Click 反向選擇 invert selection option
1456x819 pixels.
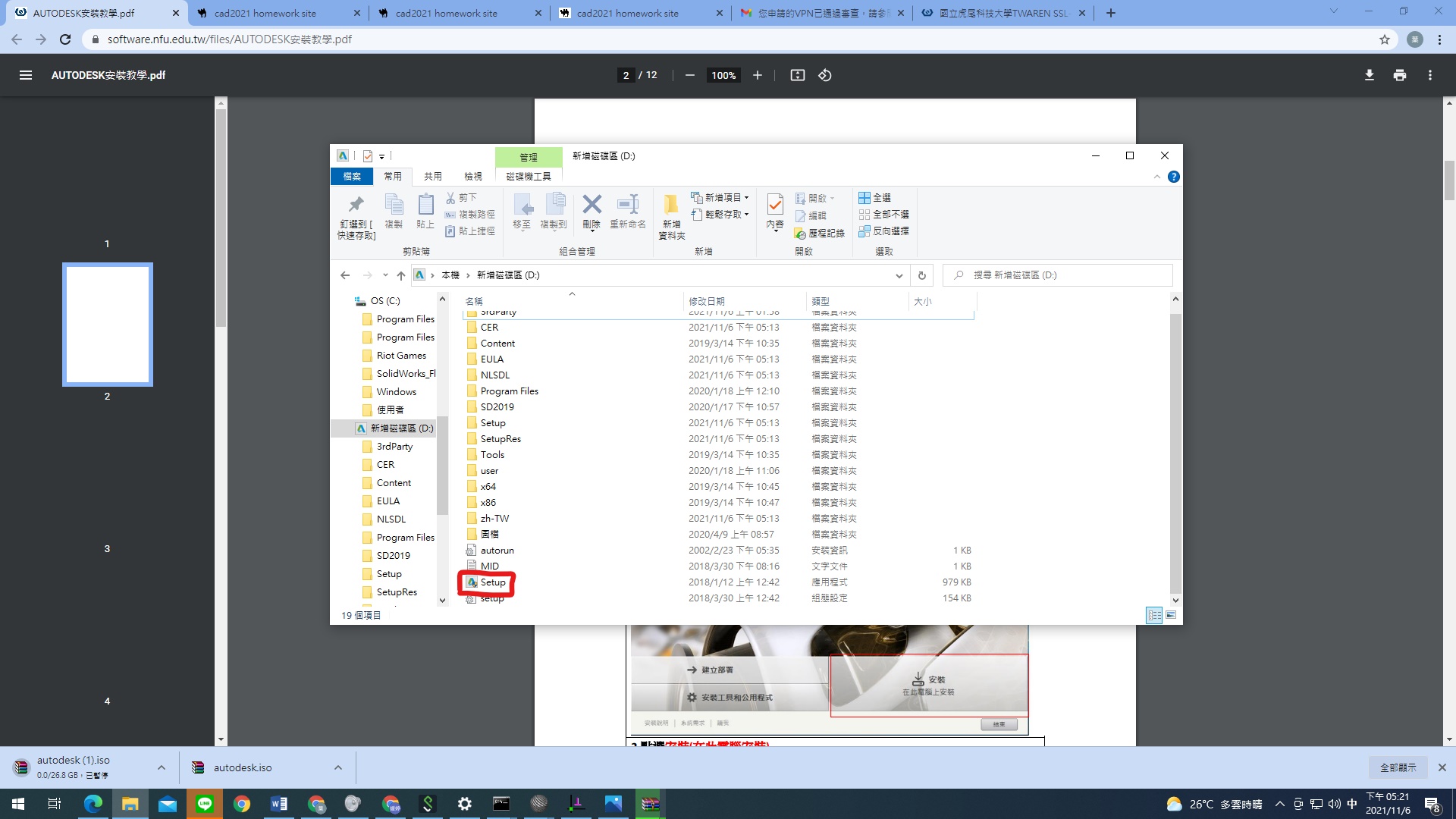pos(883,231)
